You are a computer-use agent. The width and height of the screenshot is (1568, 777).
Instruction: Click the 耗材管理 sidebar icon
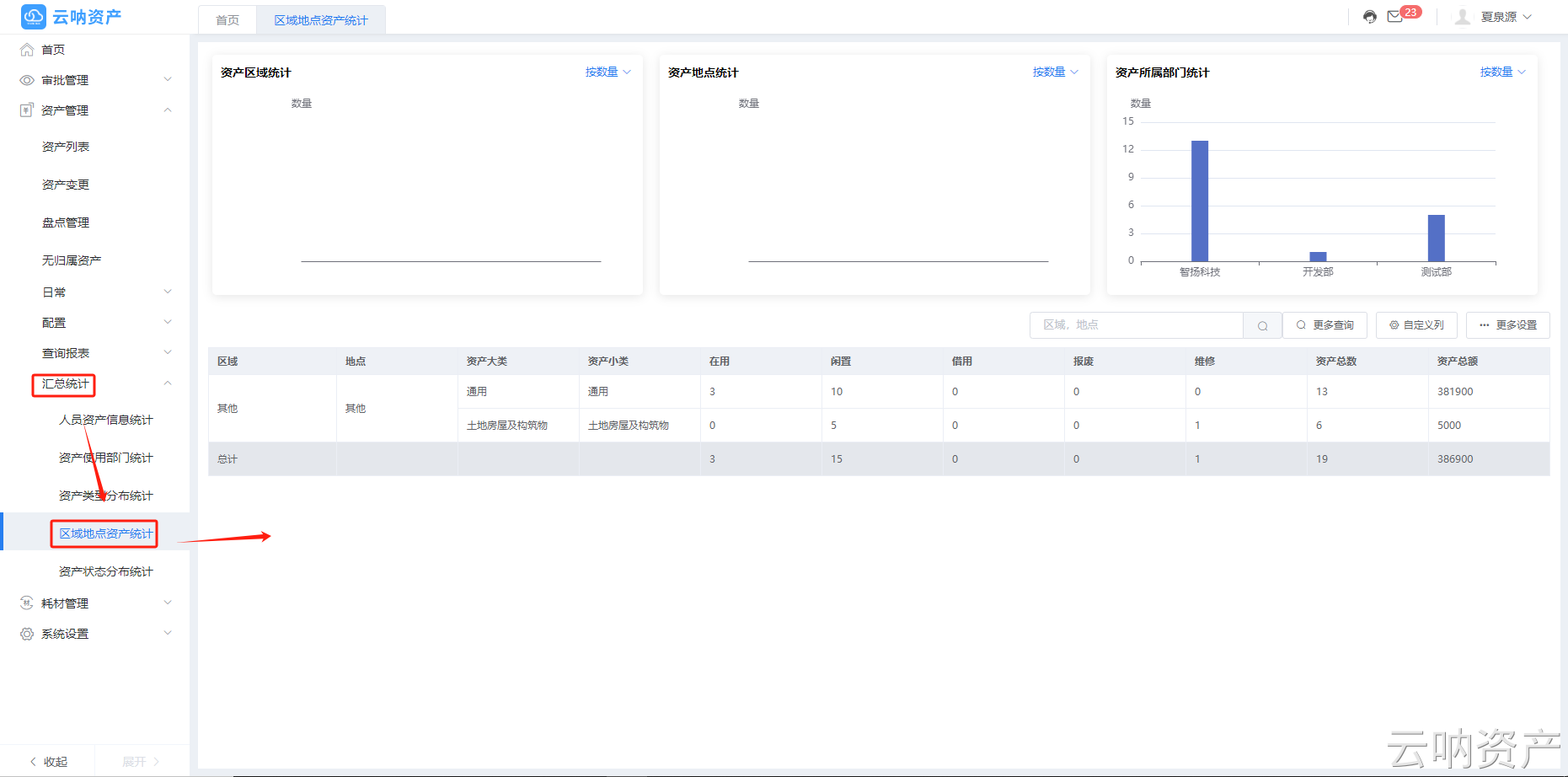tap(27, 603)
